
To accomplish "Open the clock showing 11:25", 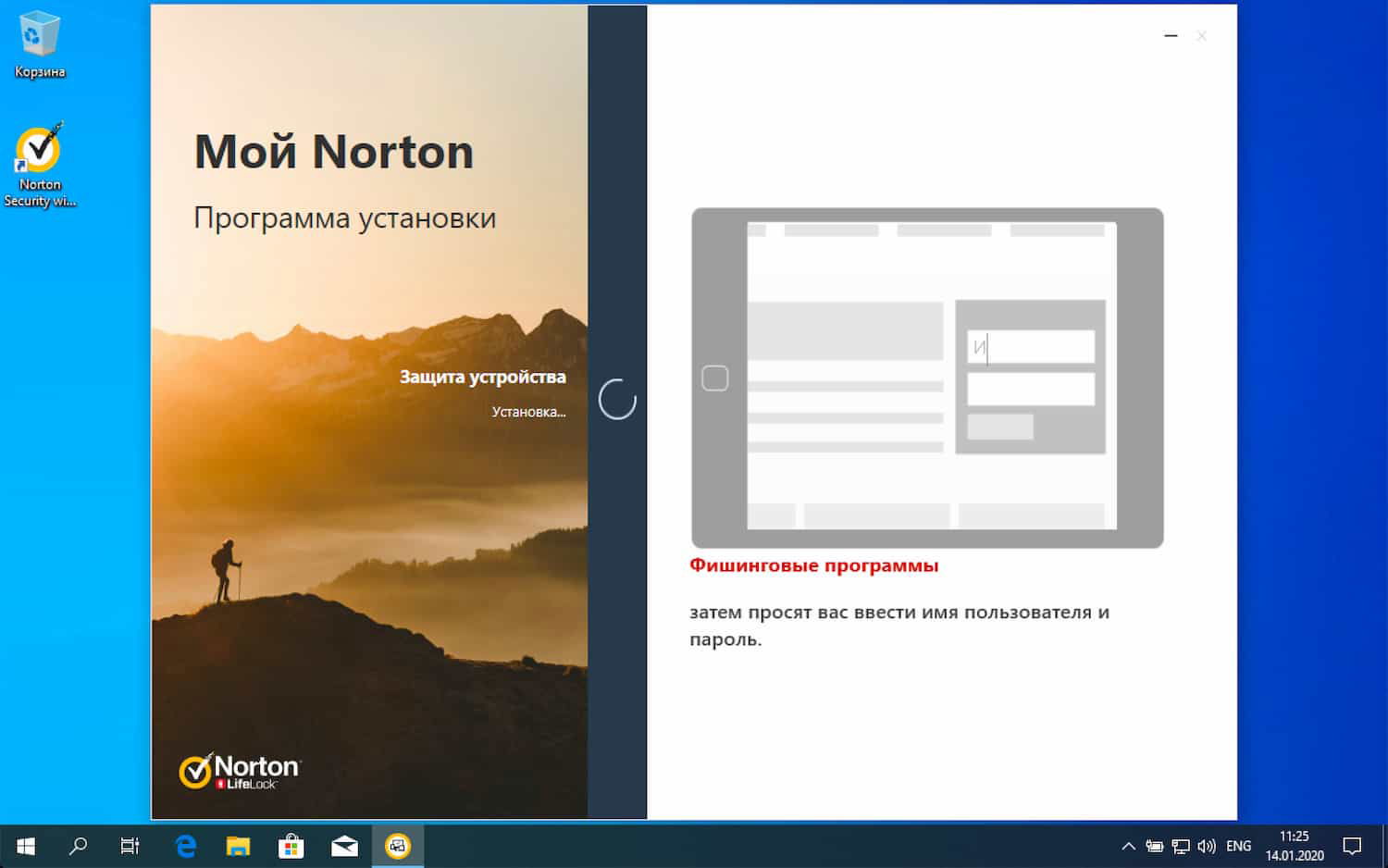I will coord(1295,846).
